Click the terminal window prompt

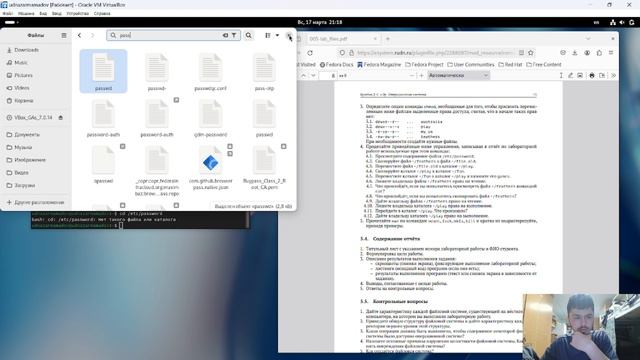pos(121,225)
